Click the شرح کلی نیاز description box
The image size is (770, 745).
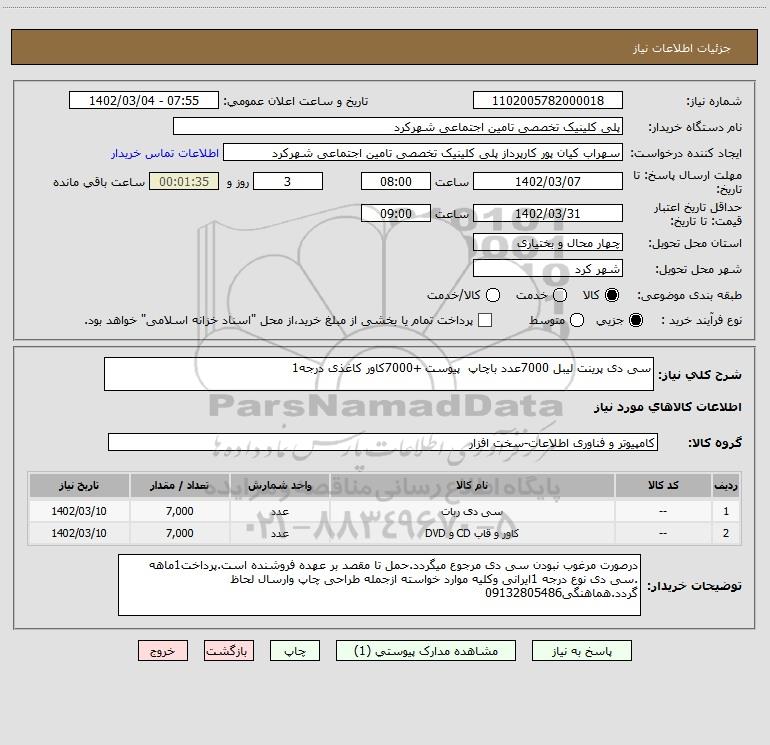pos(379,374)
